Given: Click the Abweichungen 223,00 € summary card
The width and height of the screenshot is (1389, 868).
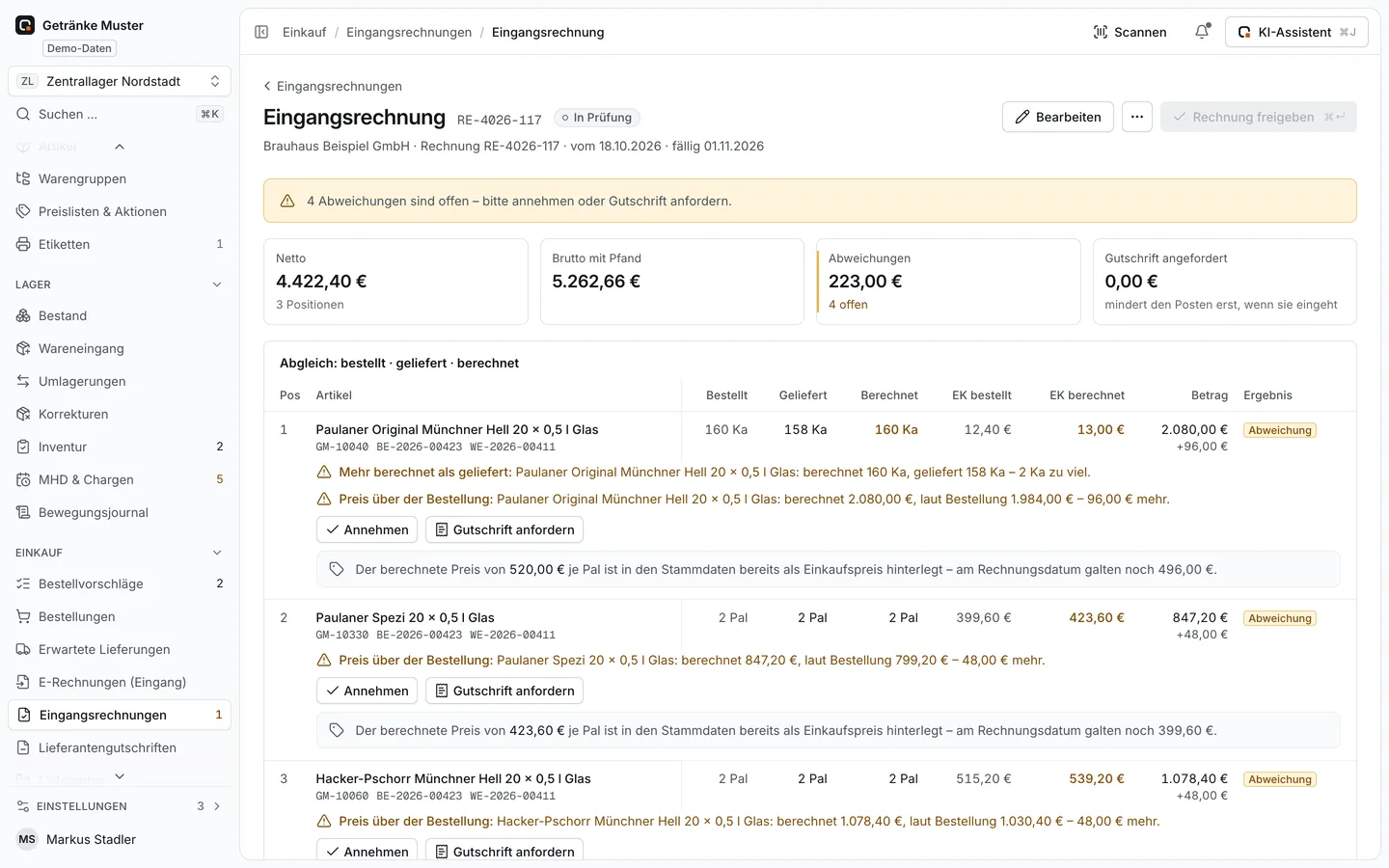Looking at the screenshot, I should coord(948,282).
